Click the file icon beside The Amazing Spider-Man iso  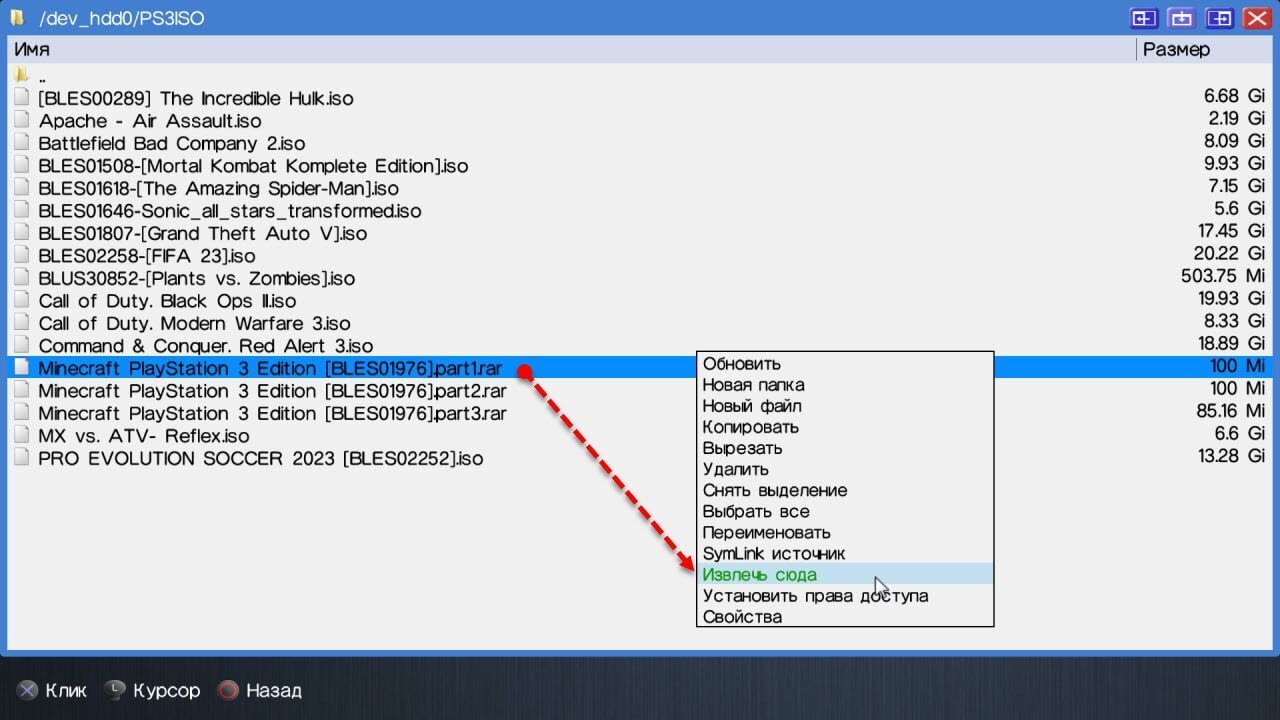tap(22, 188)
